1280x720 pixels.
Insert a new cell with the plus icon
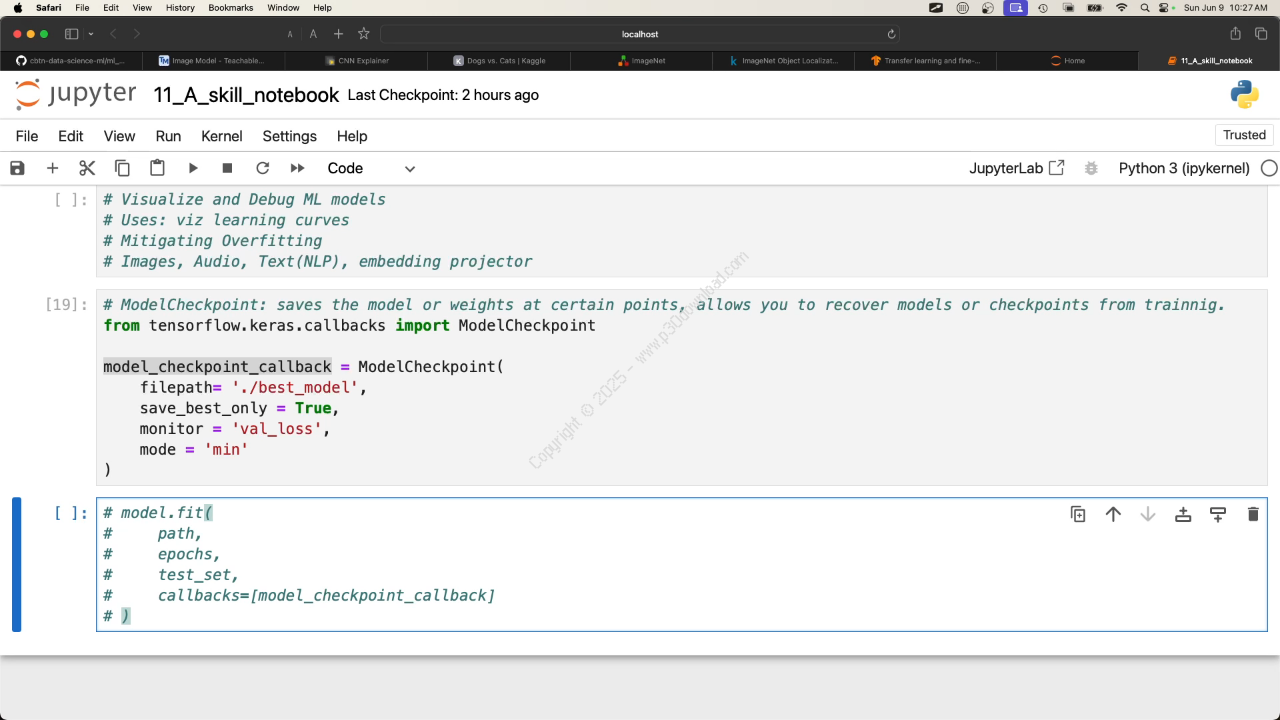[52, 168]
